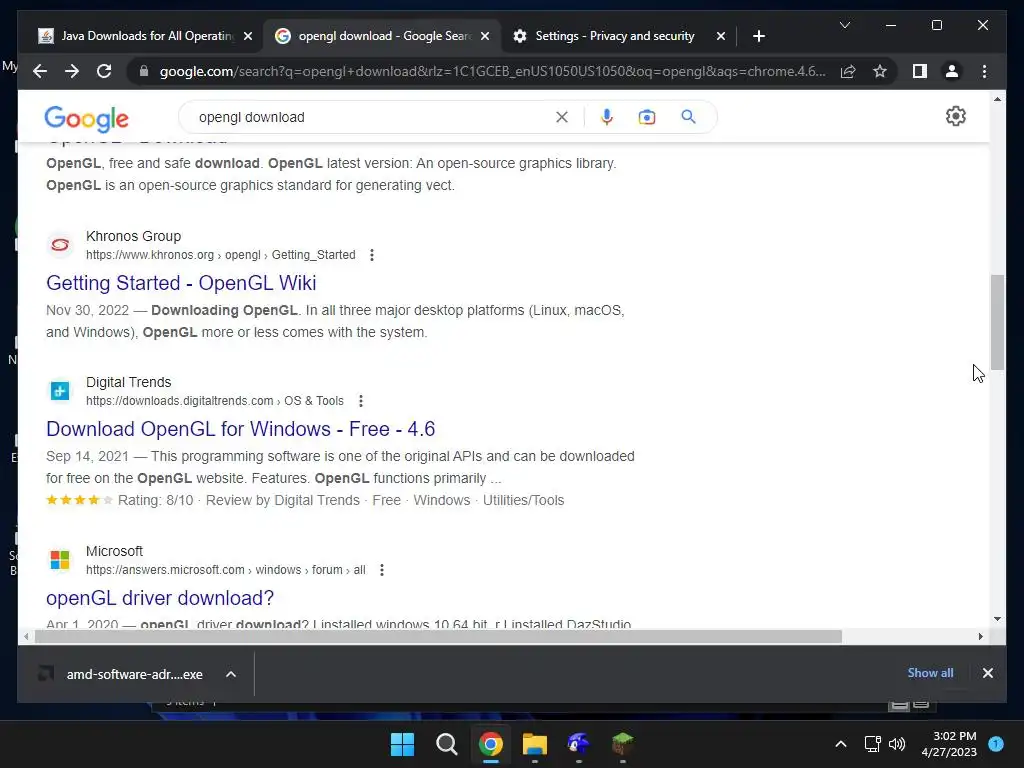Share this page from address bar
1024x768 pixels.
click(848, 71)
